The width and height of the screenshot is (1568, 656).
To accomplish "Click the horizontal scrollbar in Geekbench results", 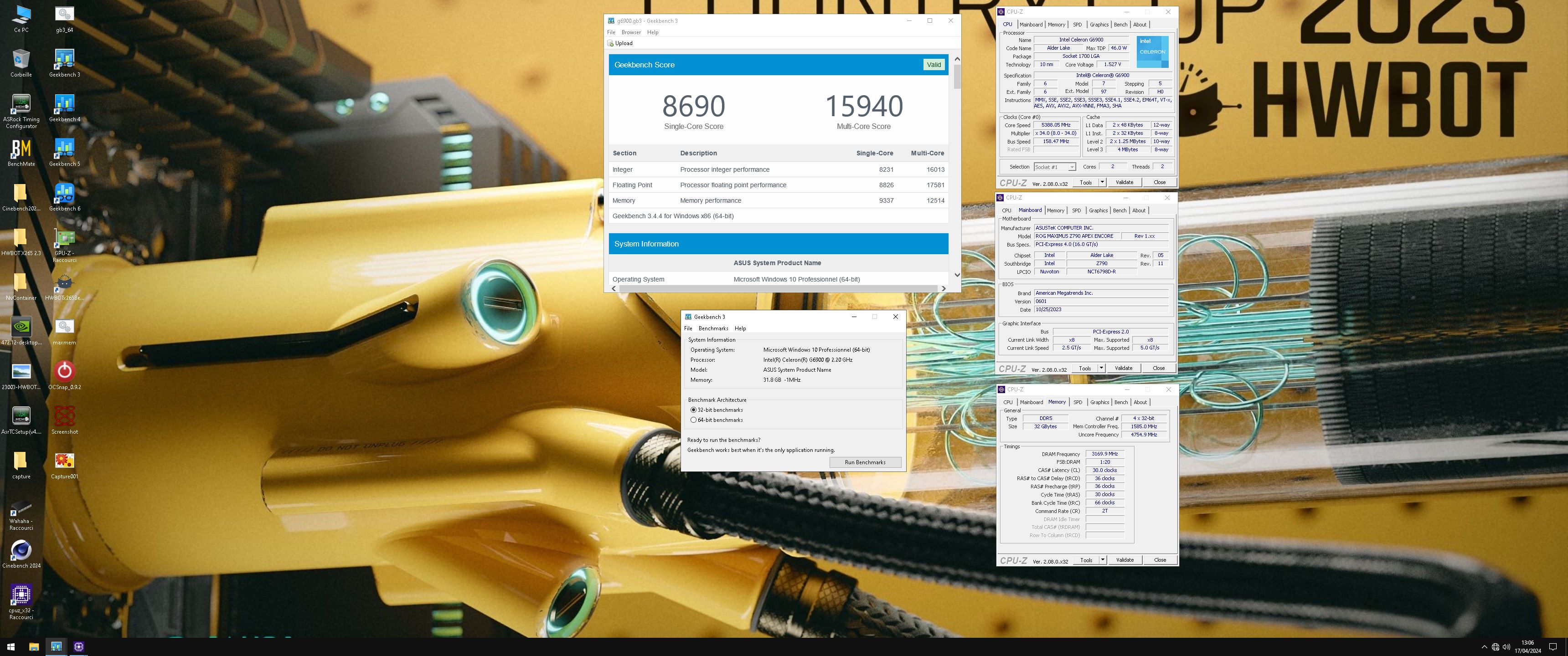I will [x=779, y=288].
